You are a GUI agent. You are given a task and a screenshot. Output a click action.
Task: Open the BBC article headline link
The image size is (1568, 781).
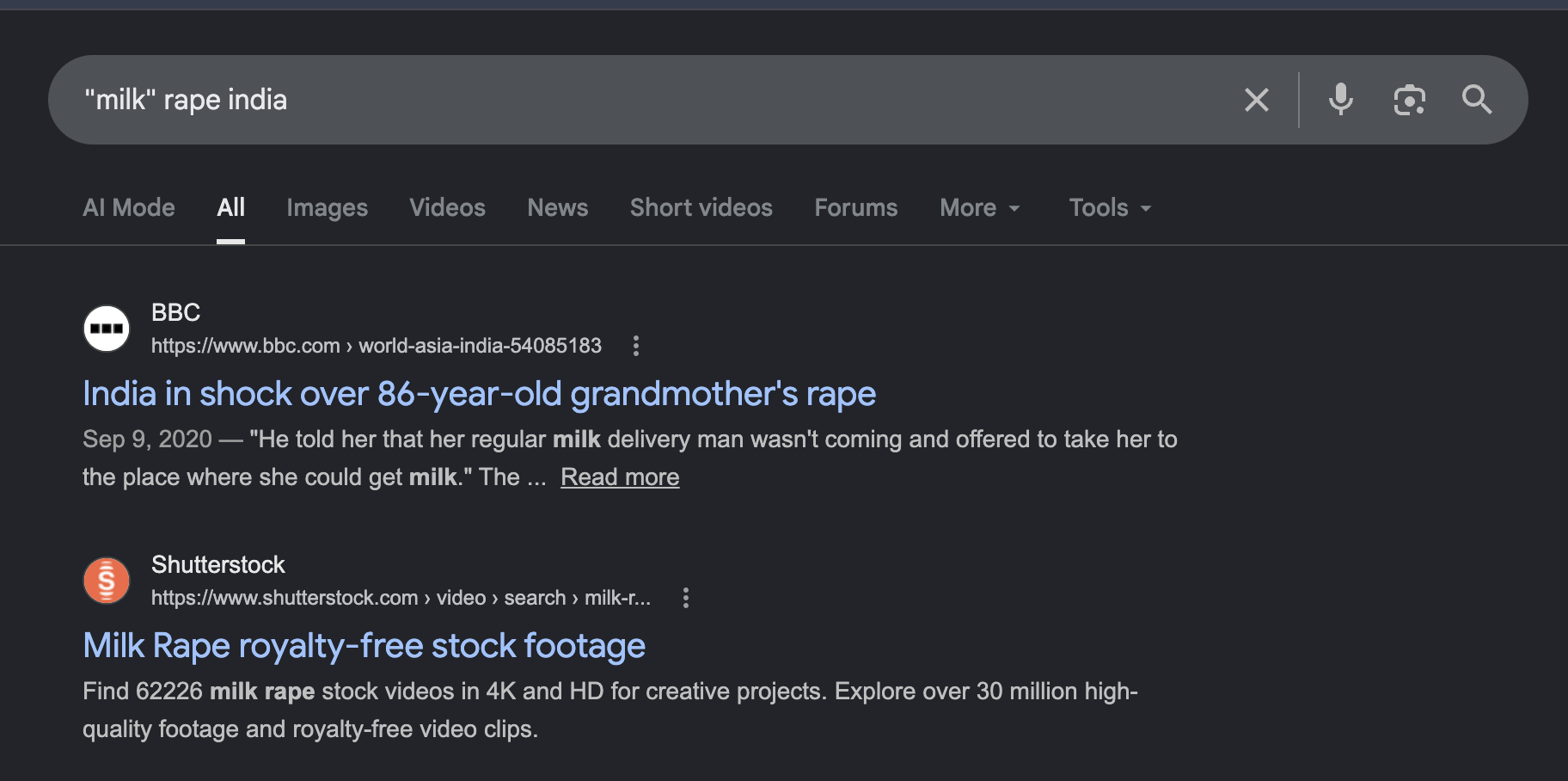pos(480,394)
